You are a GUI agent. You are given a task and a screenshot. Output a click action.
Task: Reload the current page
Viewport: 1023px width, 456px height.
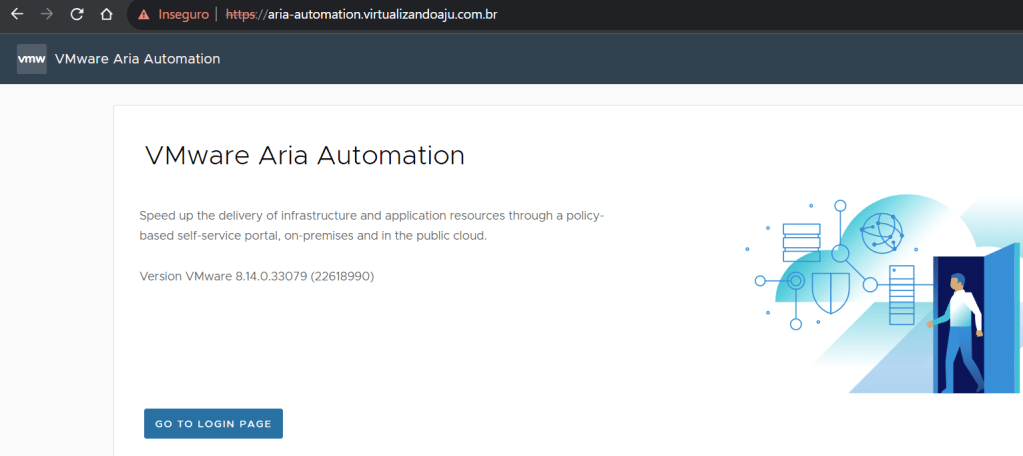77,15
